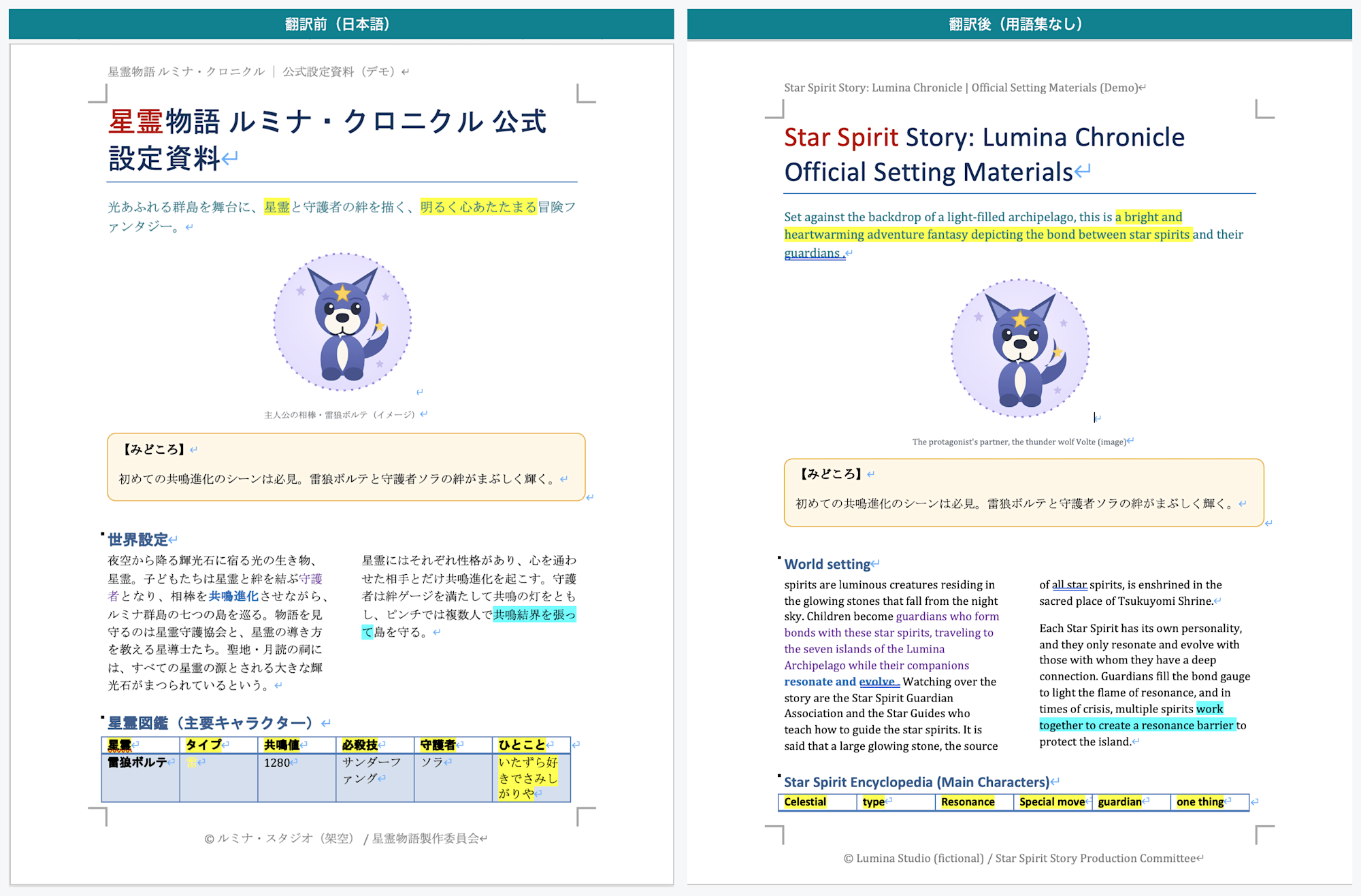Click the English header 'Official Setting Materials (Demo)'
Screen dimensions: 1361x896
coord(1054,88)
